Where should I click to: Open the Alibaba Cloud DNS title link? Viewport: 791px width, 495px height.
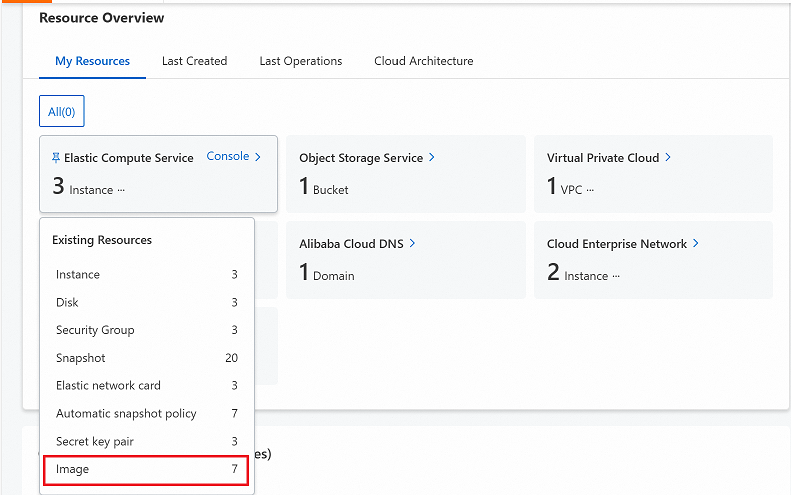tap(351, 244)
